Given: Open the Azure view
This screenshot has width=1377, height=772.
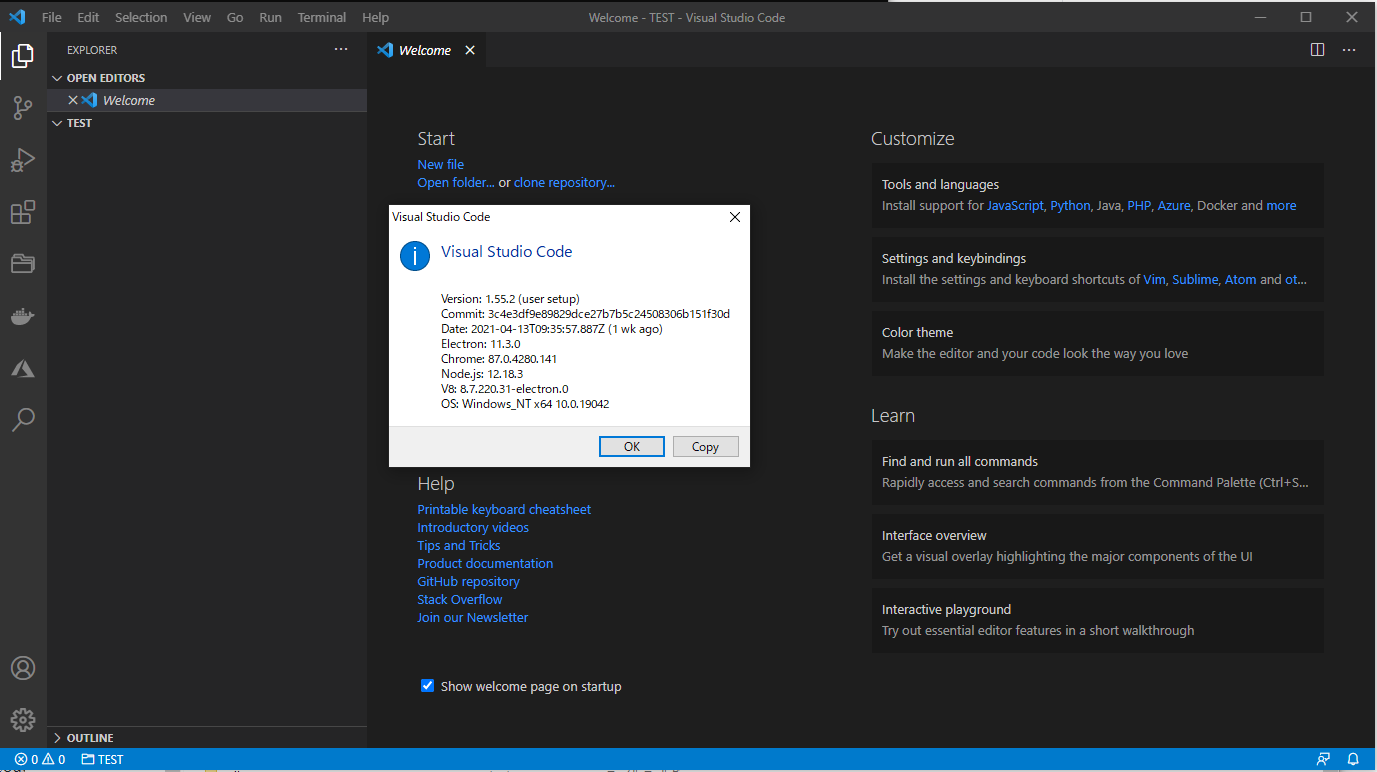Looking at the screenshot, I should 23,368.
